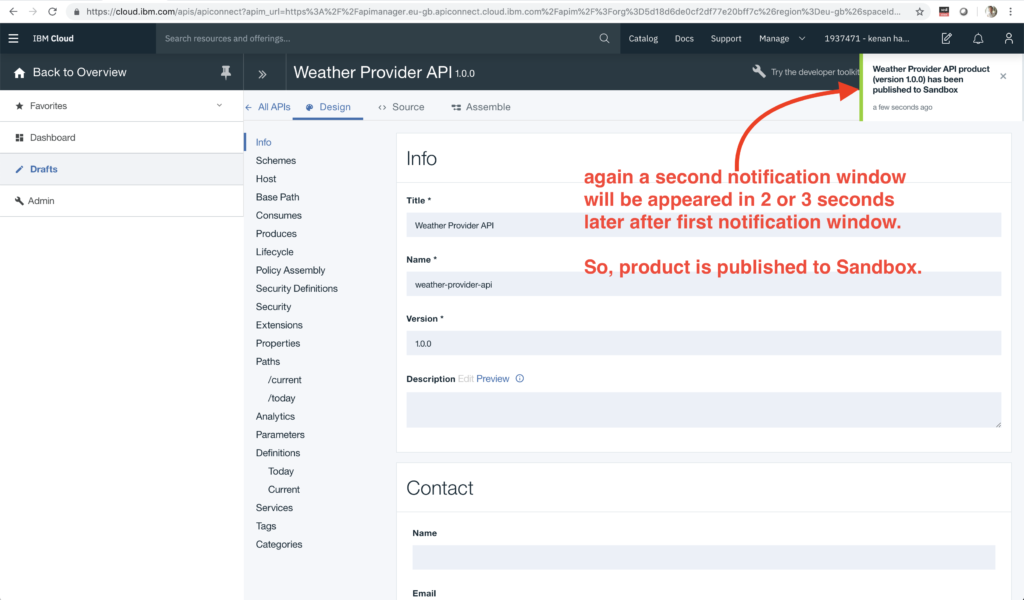Open the /today path
1024x600 pixels.
point(281,398)
